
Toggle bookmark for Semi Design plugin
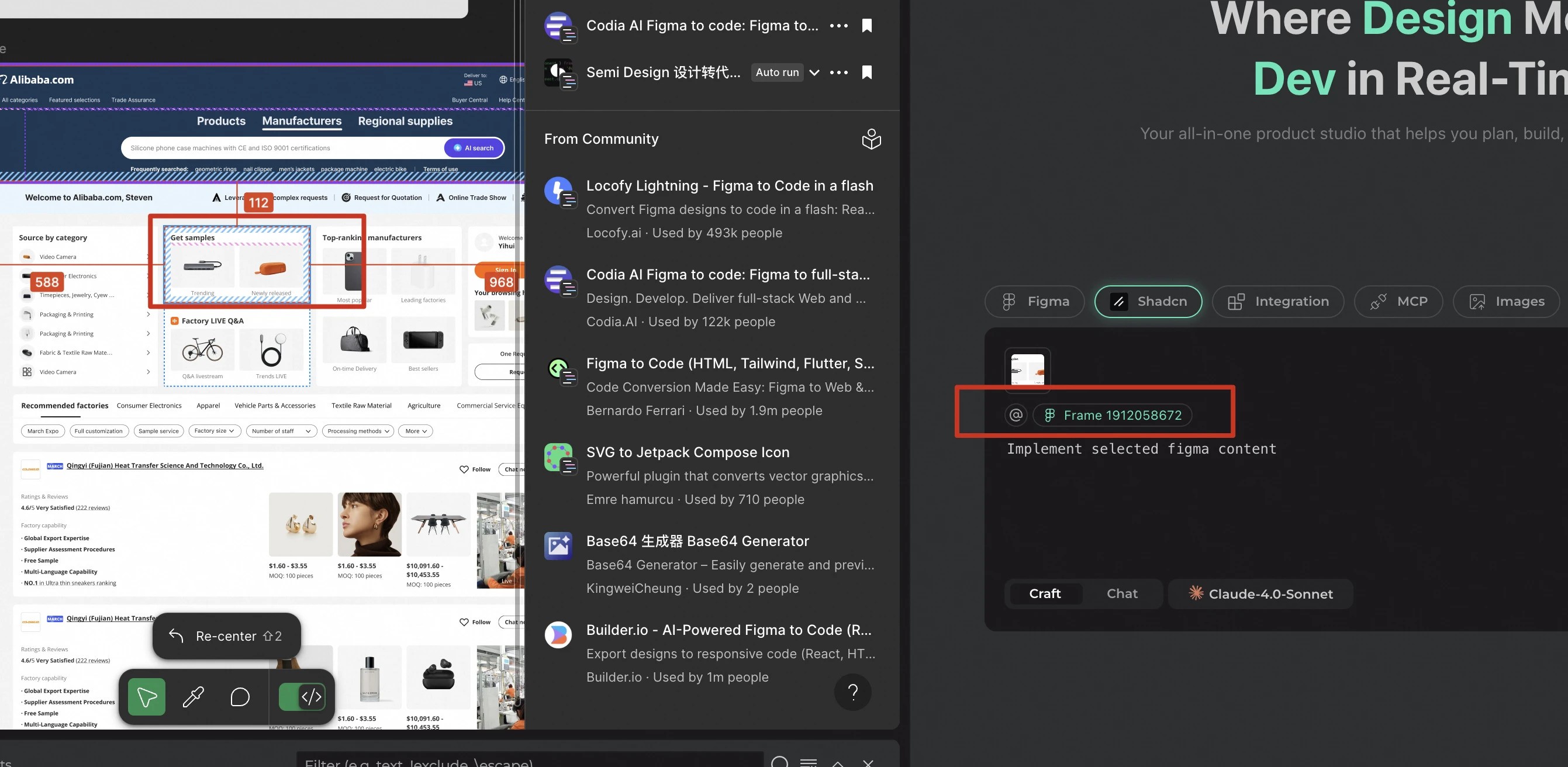[x=867, y=72]
